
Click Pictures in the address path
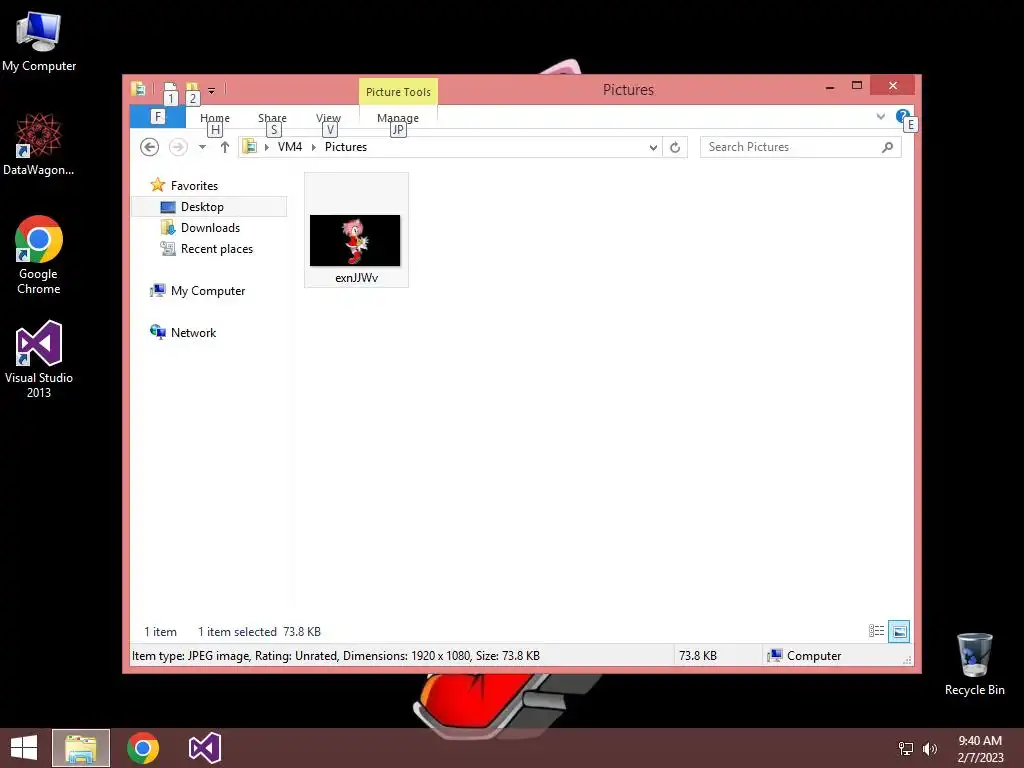[x=345, y=147]
